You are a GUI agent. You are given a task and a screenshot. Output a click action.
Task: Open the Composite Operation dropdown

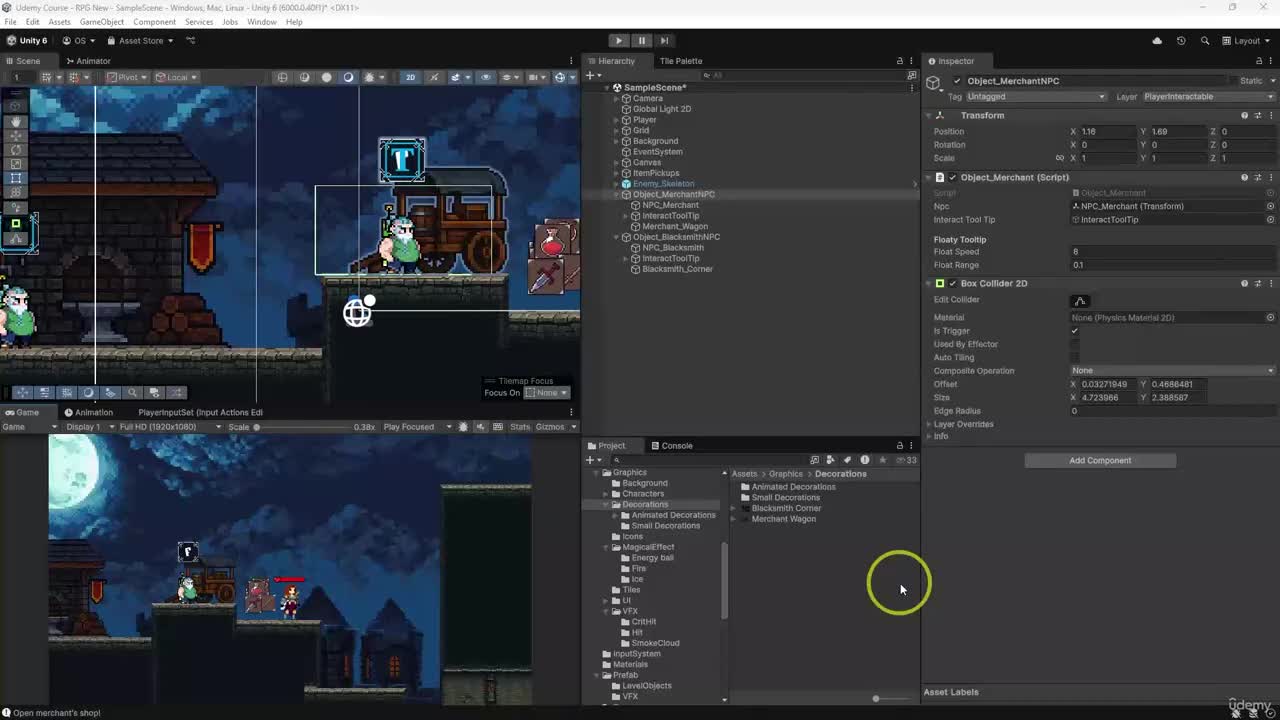point(1173,371)
